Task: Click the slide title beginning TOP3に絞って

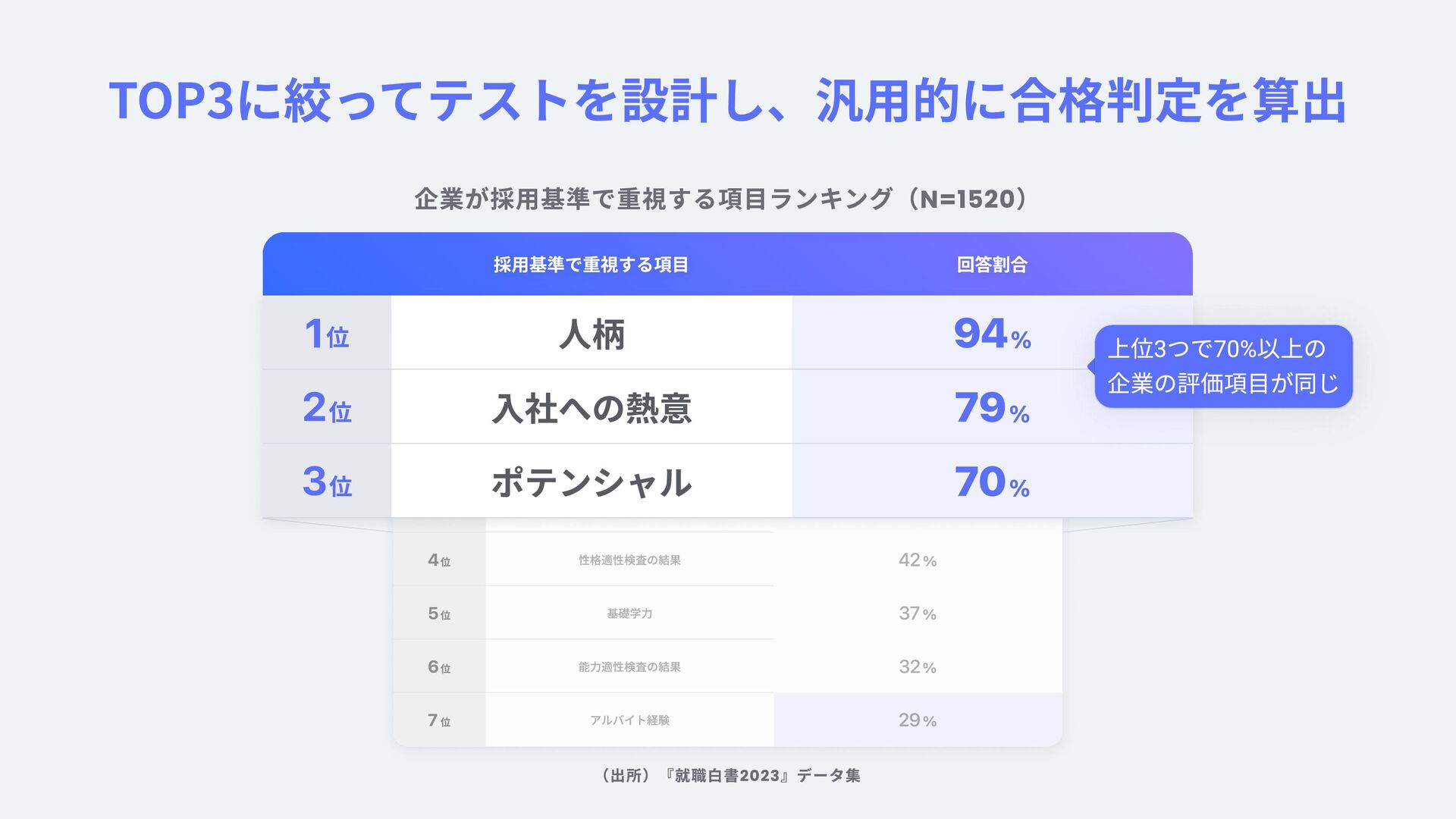Action: (x=728, y=101)
